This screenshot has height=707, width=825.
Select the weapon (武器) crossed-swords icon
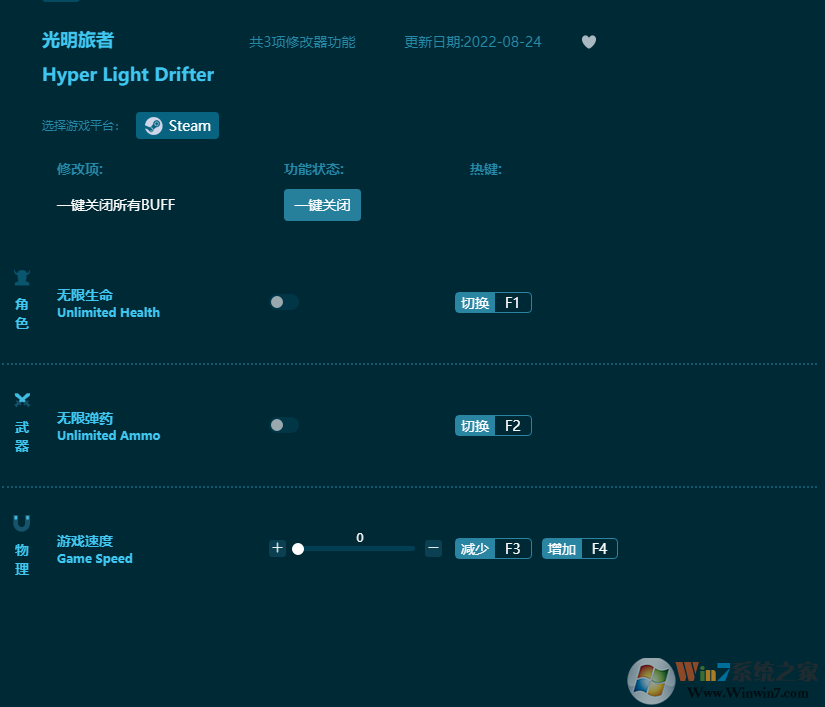click(x=22, y=400)
